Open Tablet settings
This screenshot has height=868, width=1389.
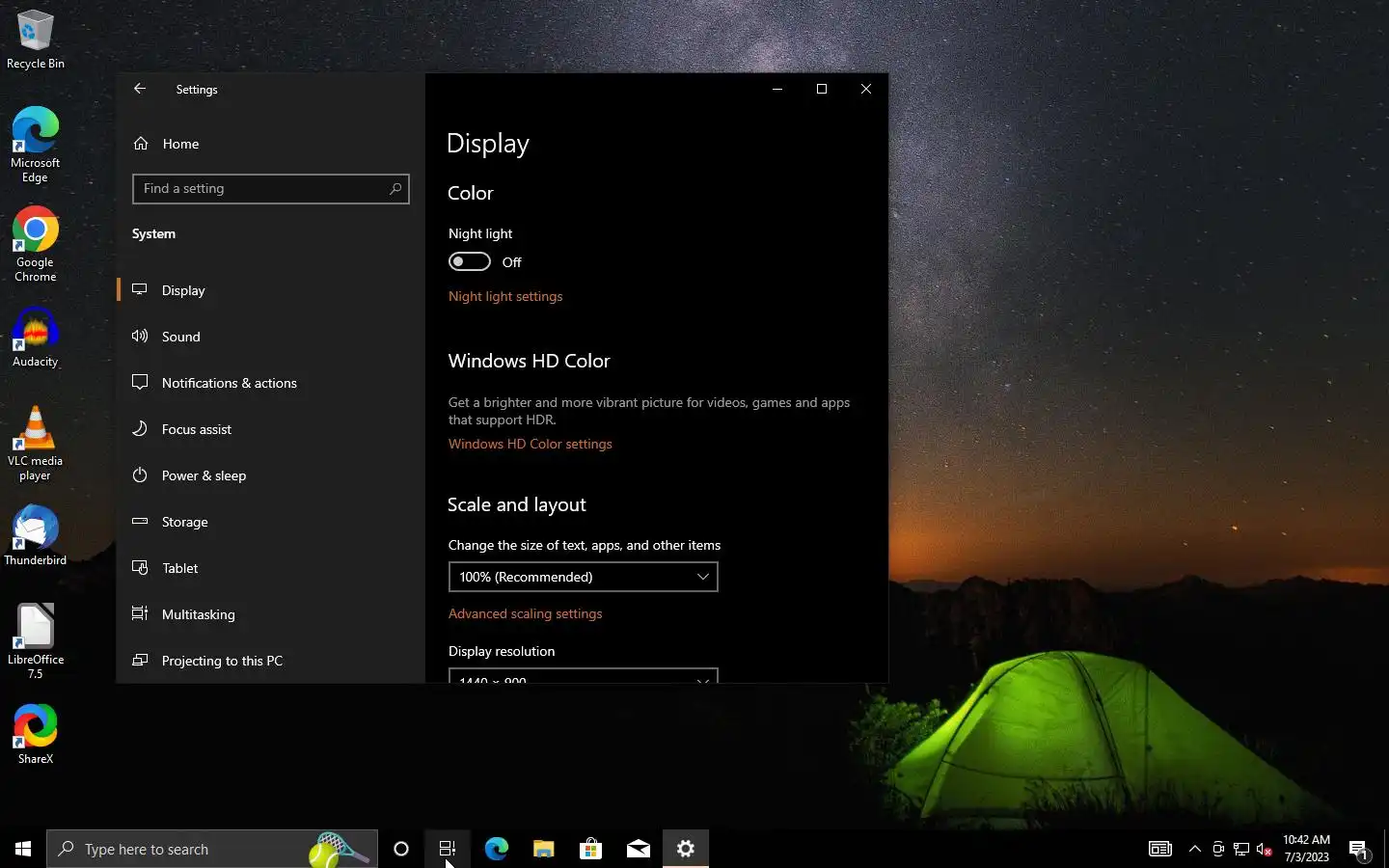(270, 568)
